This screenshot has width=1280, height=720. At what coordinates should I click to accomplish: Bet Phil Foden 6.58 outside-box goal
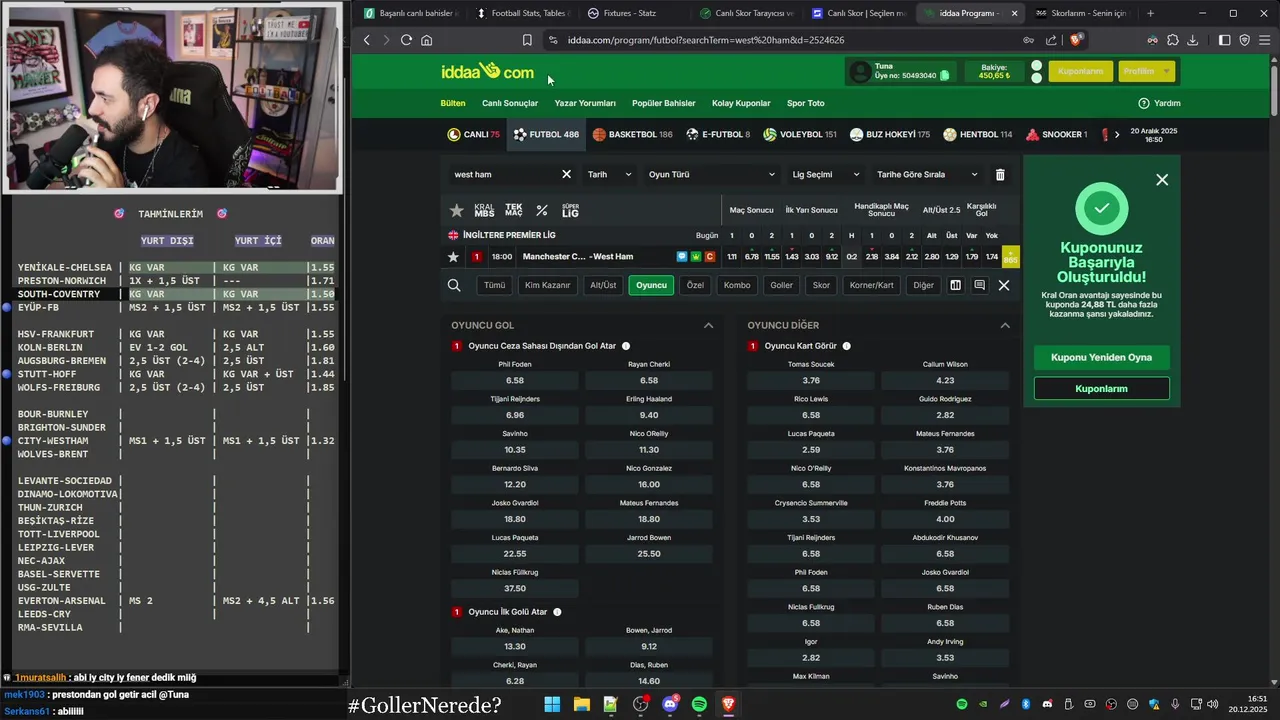pyautogui.click(x=515, y=380)
